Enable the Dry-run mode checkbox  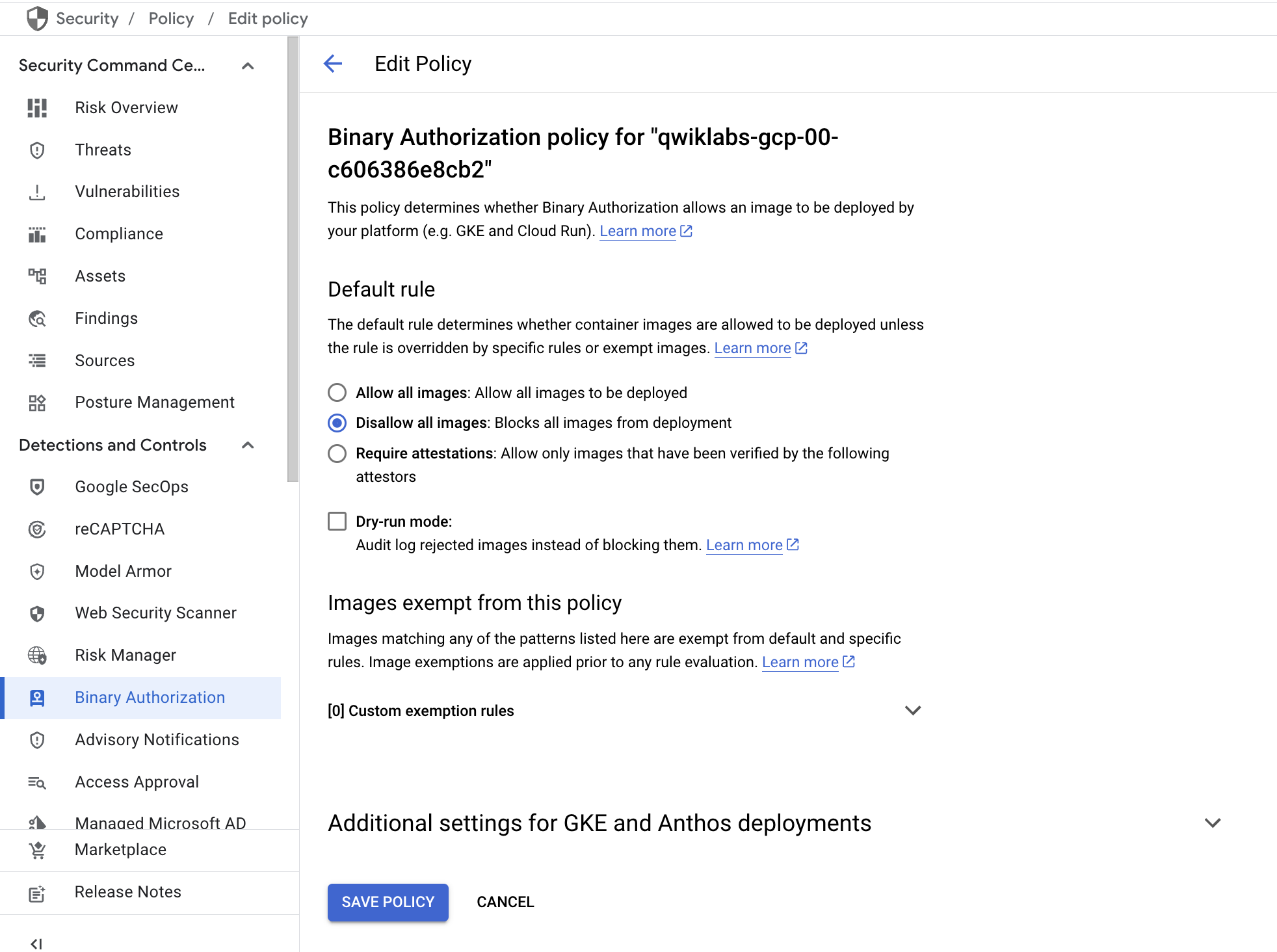coord(337,522)
